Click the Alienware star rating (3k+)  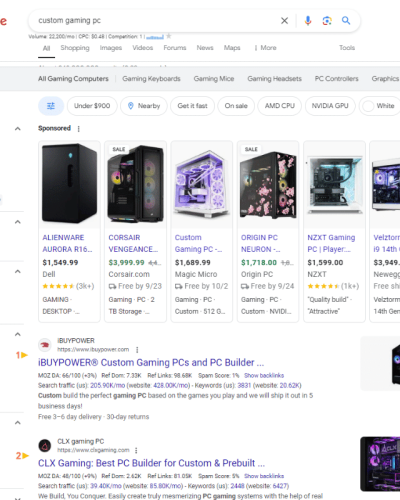click(68, 286)
